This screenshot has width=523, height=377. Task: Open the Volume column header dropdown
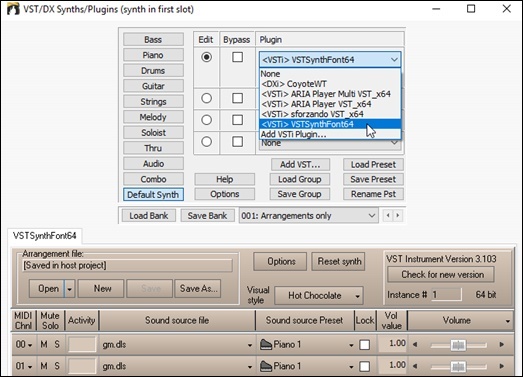click(507, 321)
